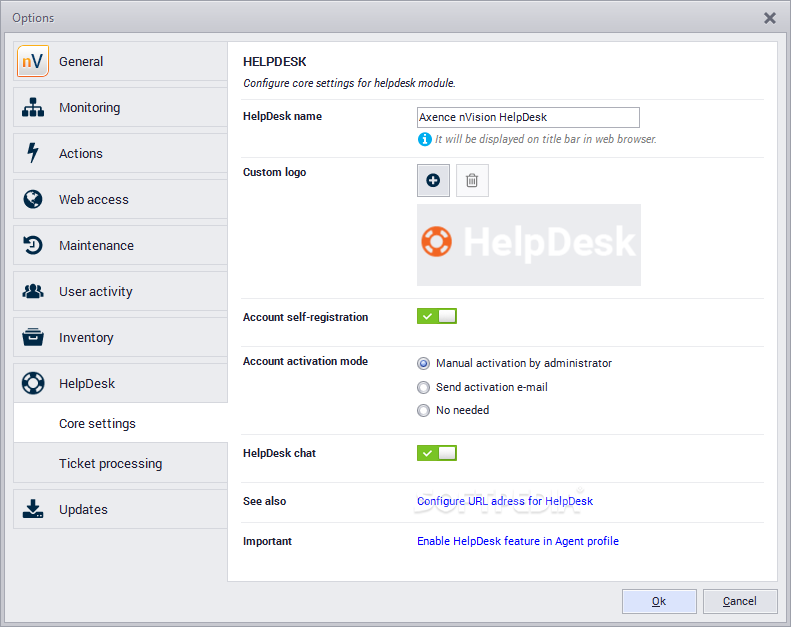Open the Inventory section
This screenshot has width=791, height=627.
coord(121,337)
